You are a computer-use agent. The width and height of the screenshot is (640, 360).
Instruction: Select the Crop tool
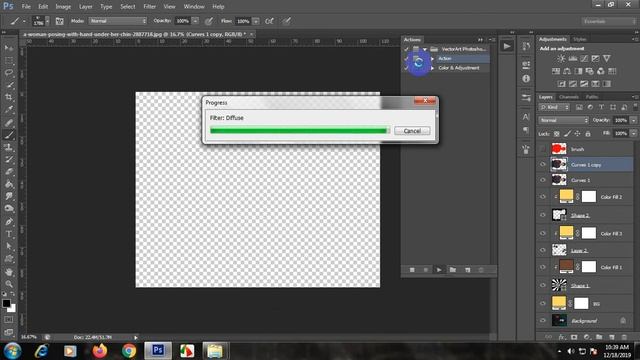click(x=9, y=98)
